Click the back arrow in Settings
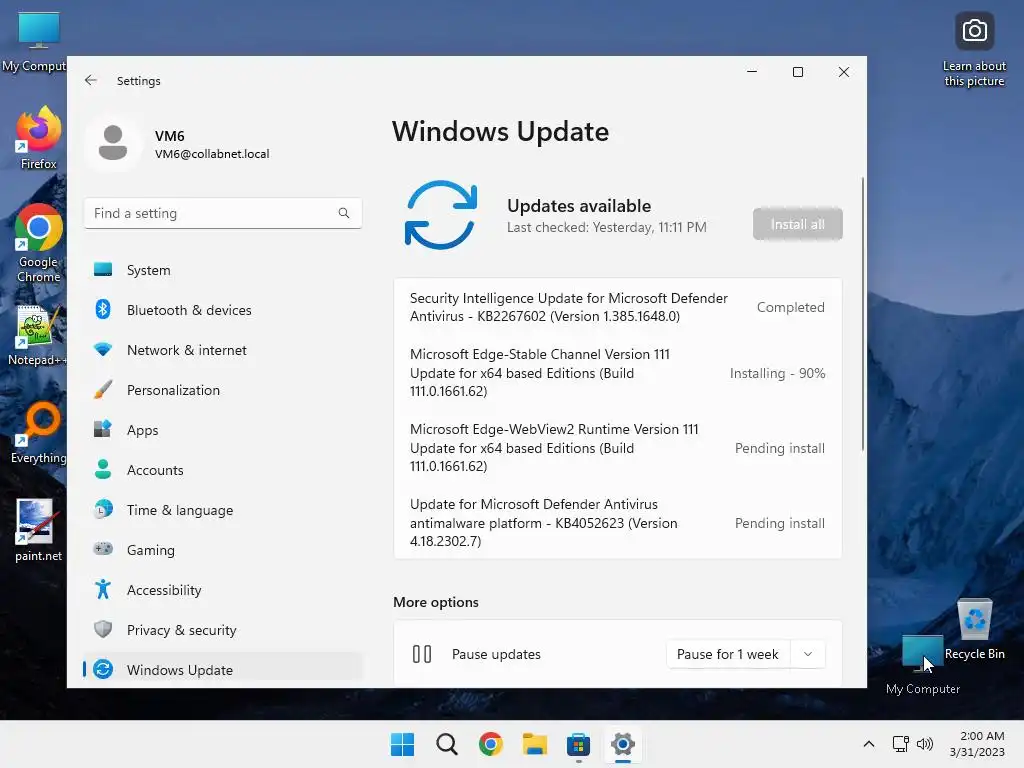 [x=91, y=80]
